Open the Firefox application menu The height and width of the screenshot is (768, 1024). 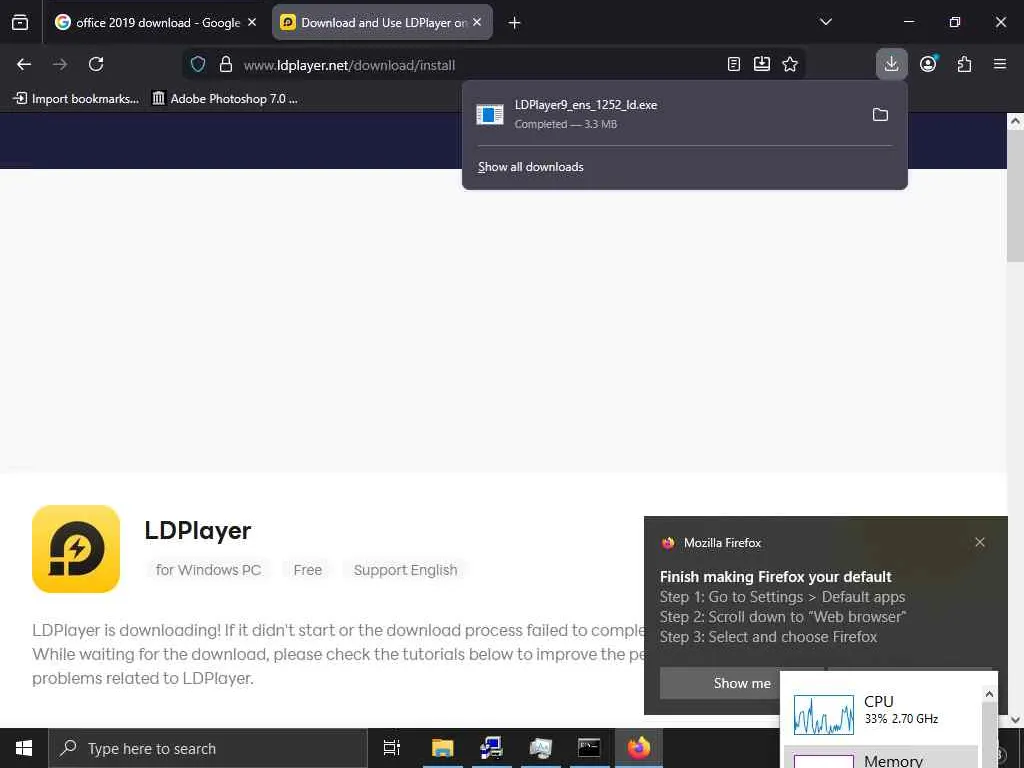pos(1000,64)
